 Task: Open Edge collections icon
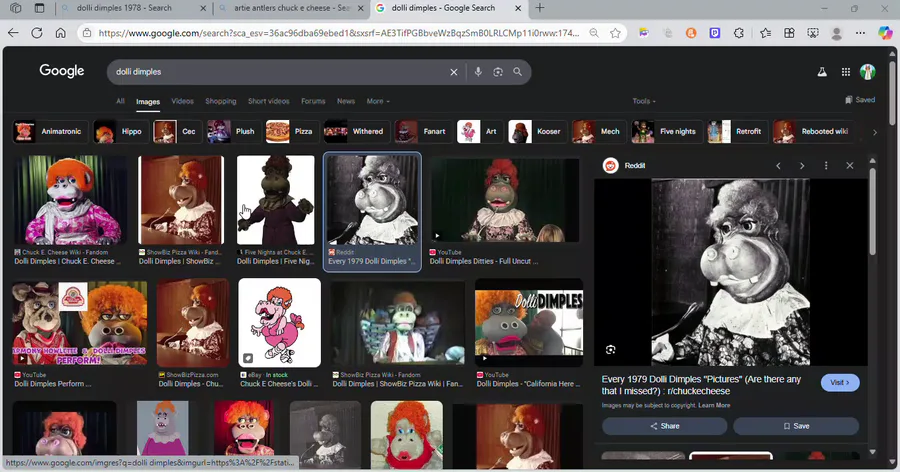(x=789, y=33)
